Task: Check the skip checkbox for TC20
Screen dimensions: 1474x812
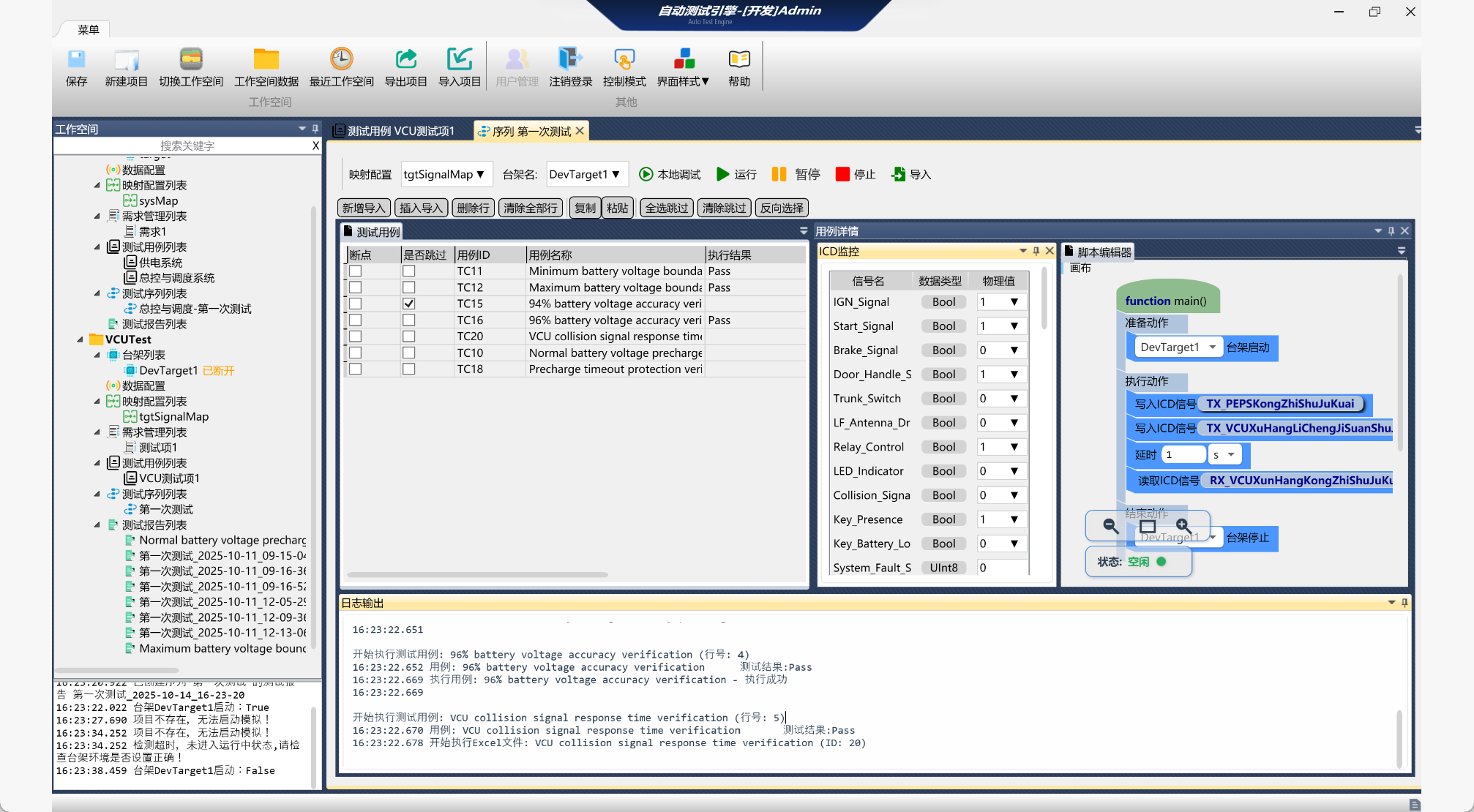Action: 409,337
